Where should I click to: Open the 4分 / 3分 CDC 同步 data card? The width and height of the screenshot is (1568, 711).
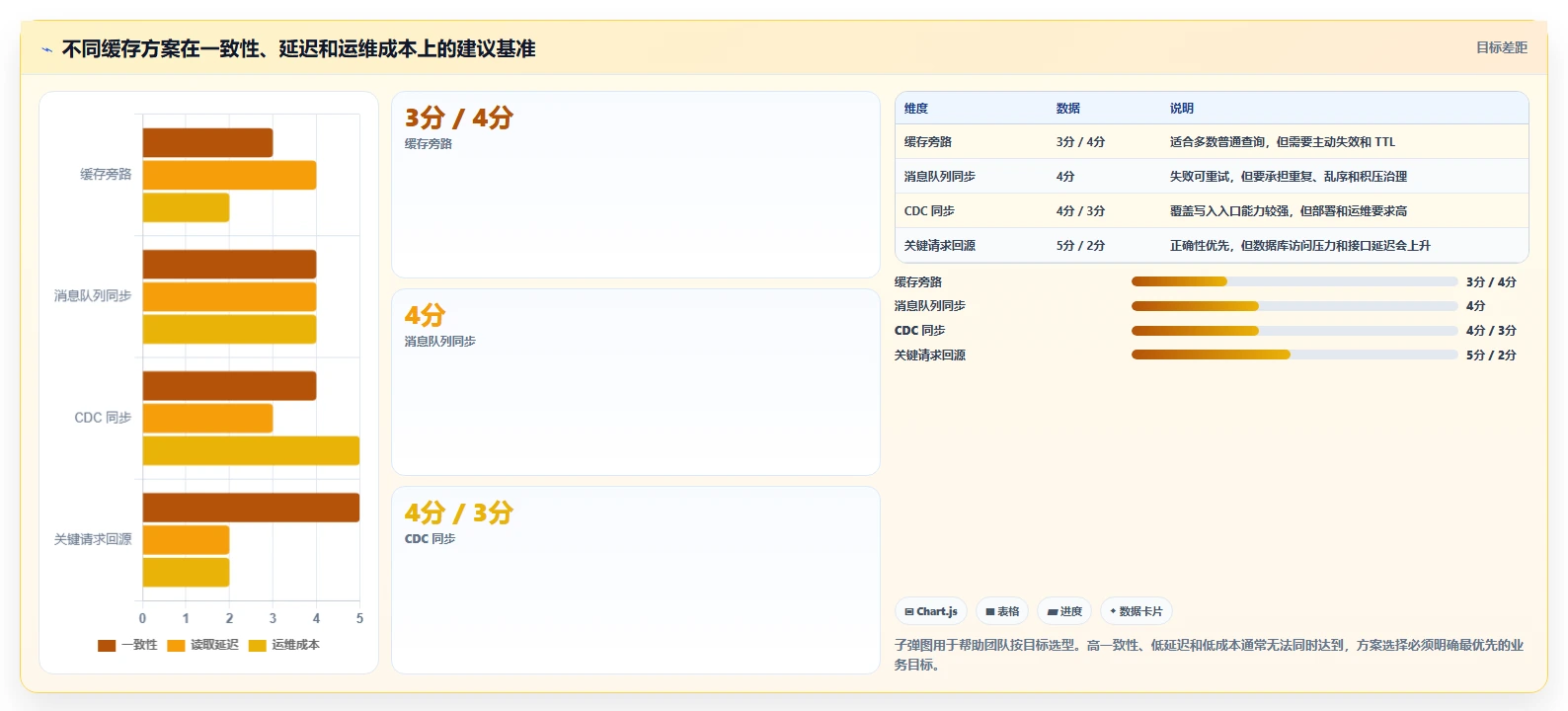(x=636, y=580)
